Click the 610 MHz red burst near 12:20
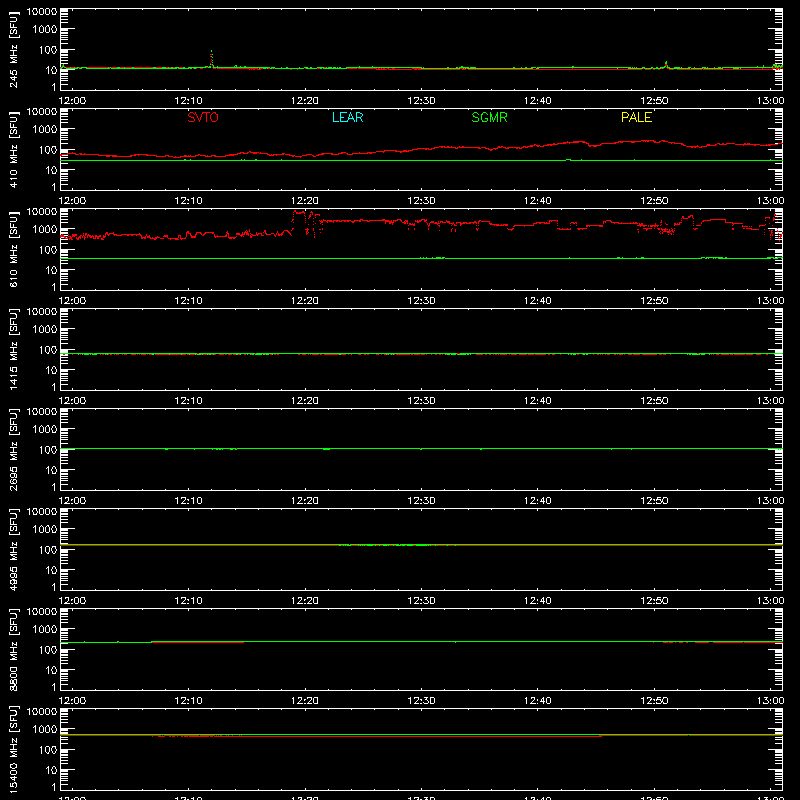 coord(306,223)
